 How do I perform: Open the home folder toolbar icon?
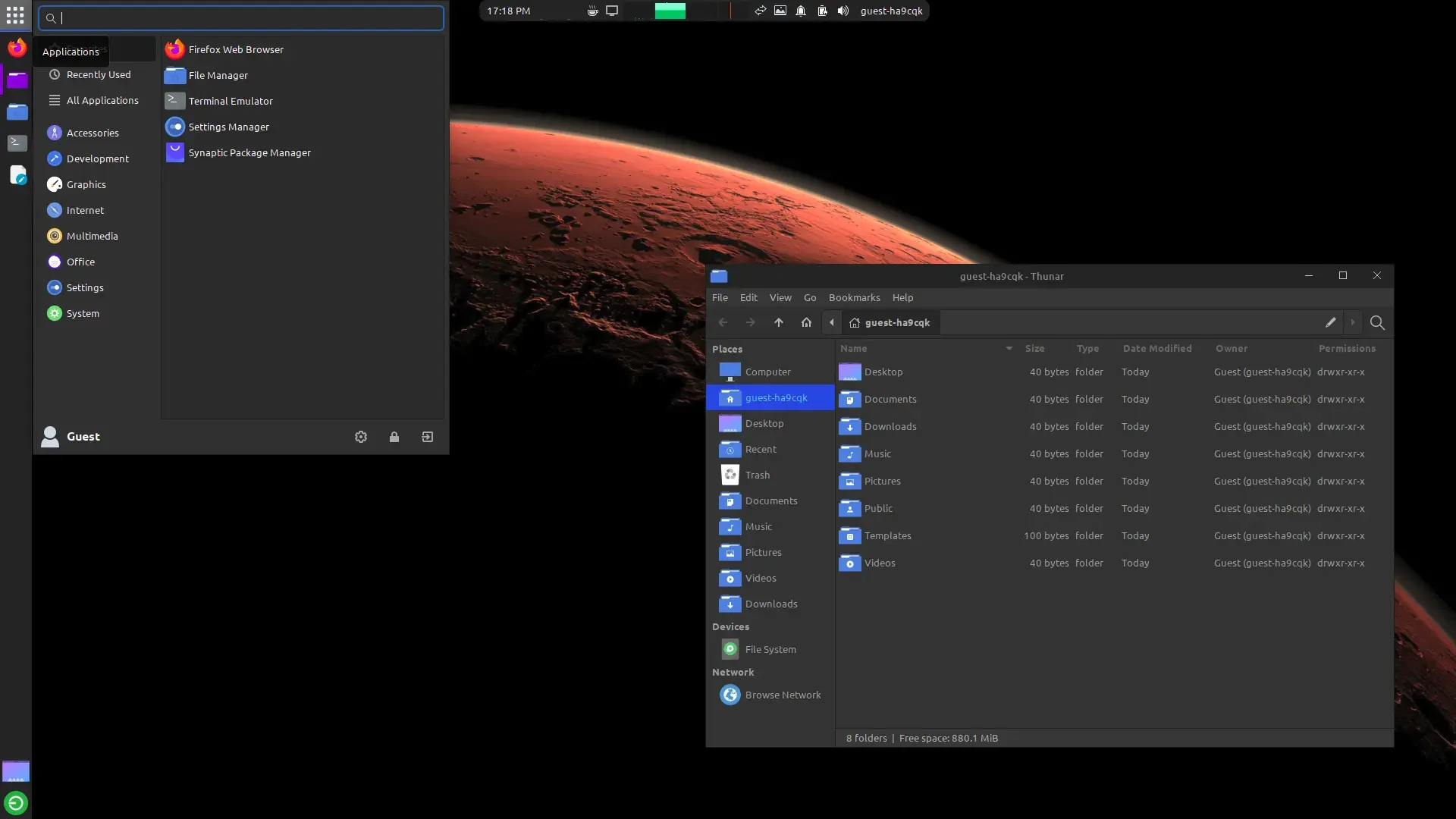(x=806, y=322)
